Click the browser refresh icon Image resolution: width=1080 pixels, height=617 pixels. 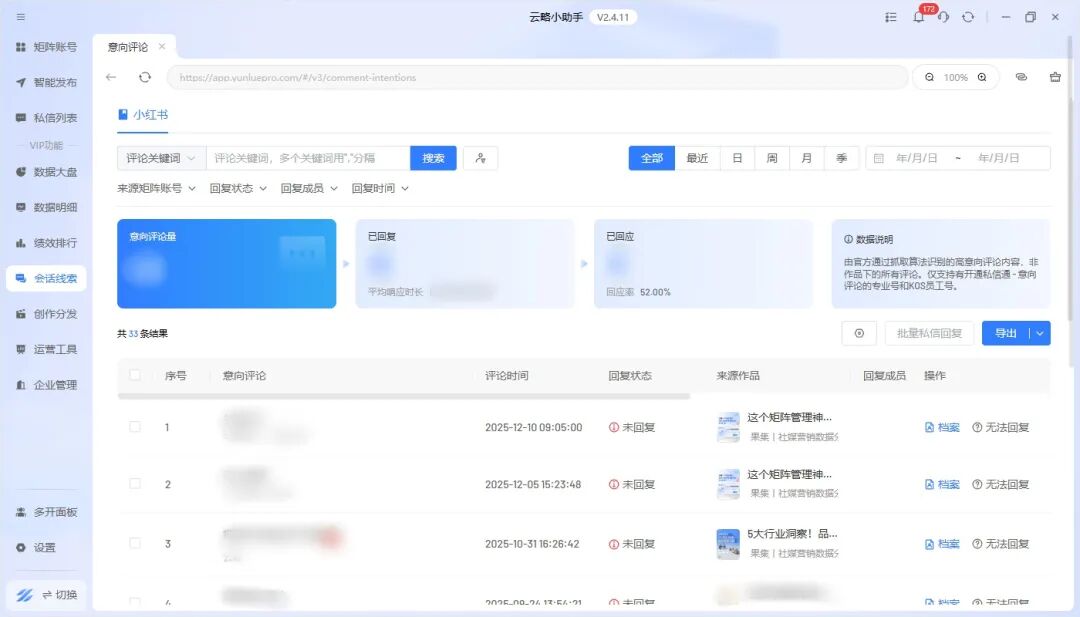tap(145, 77)
